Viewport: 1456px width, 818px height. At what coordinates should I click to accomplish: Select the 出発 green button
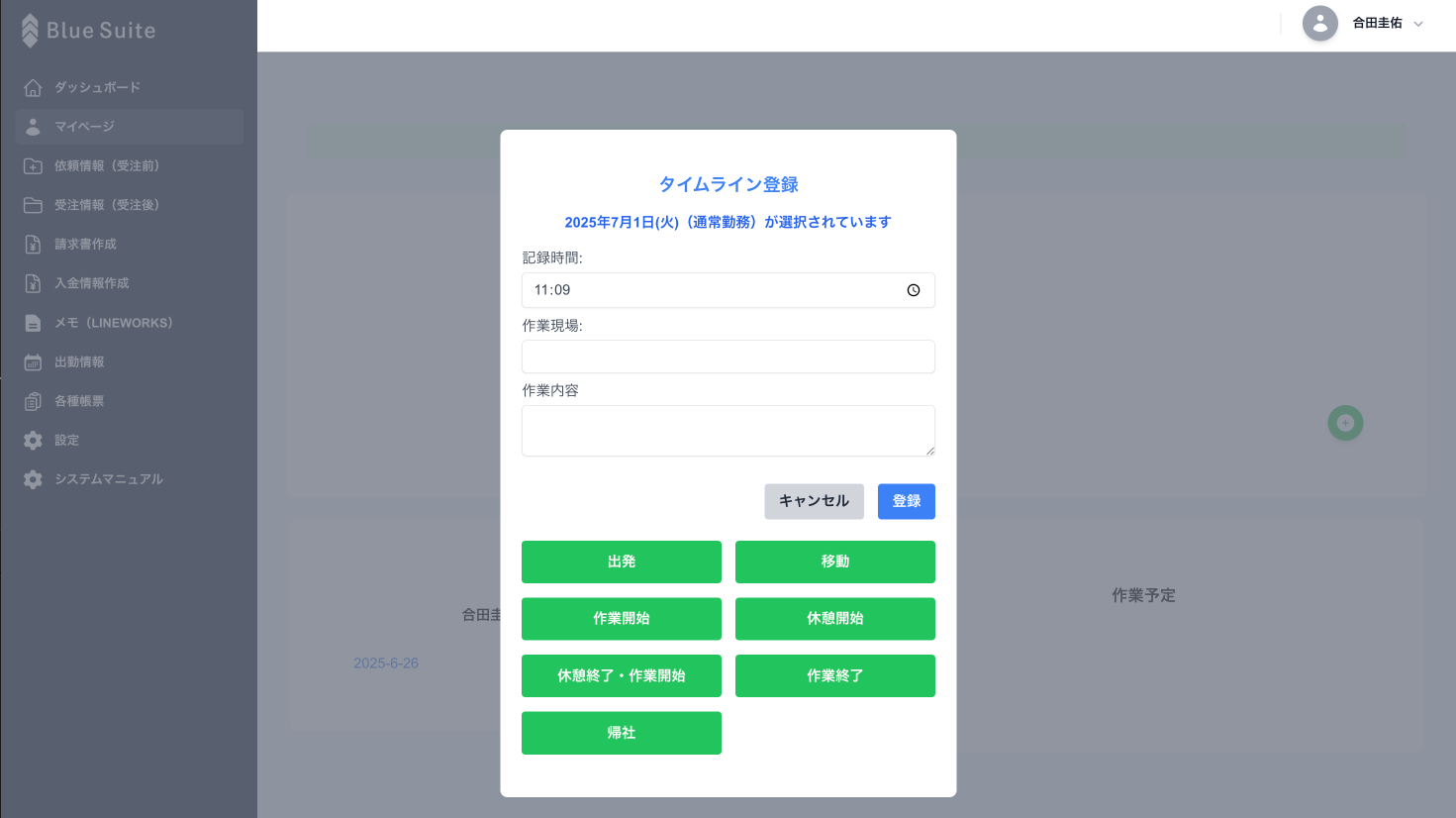pyautogui.click(x=622, y=562)
